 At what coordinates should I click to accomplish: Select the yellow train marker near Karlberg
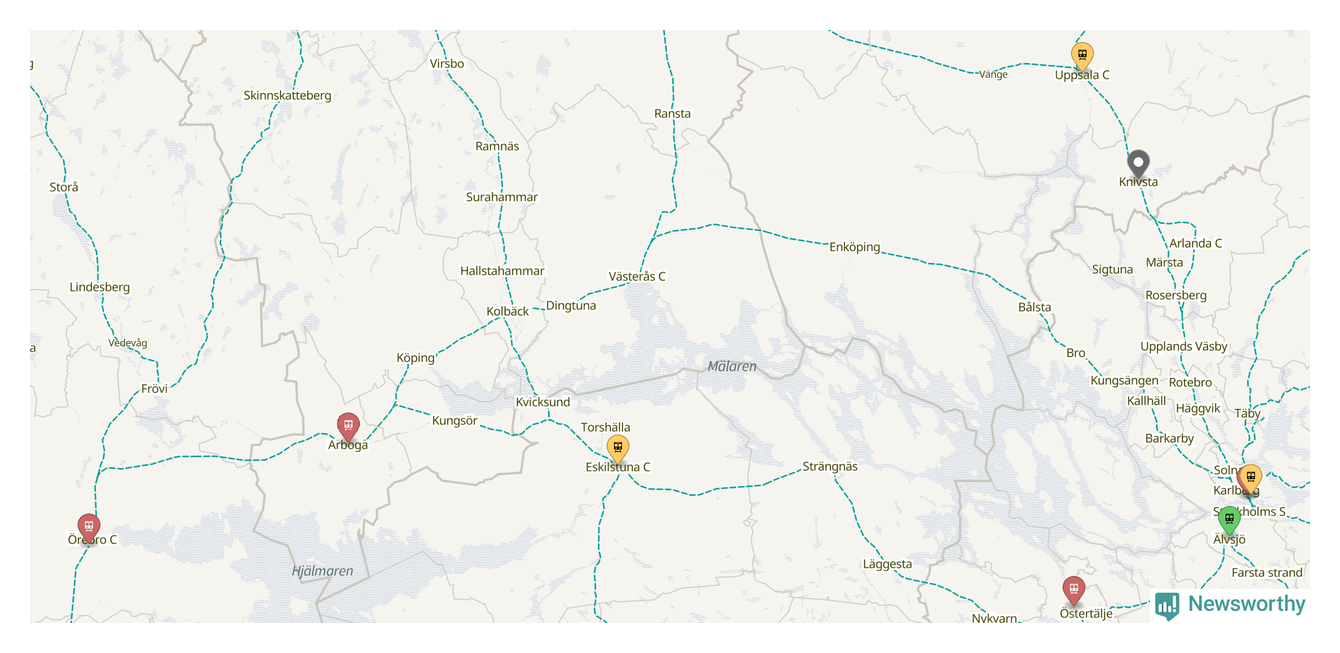tap(1250, 479)
